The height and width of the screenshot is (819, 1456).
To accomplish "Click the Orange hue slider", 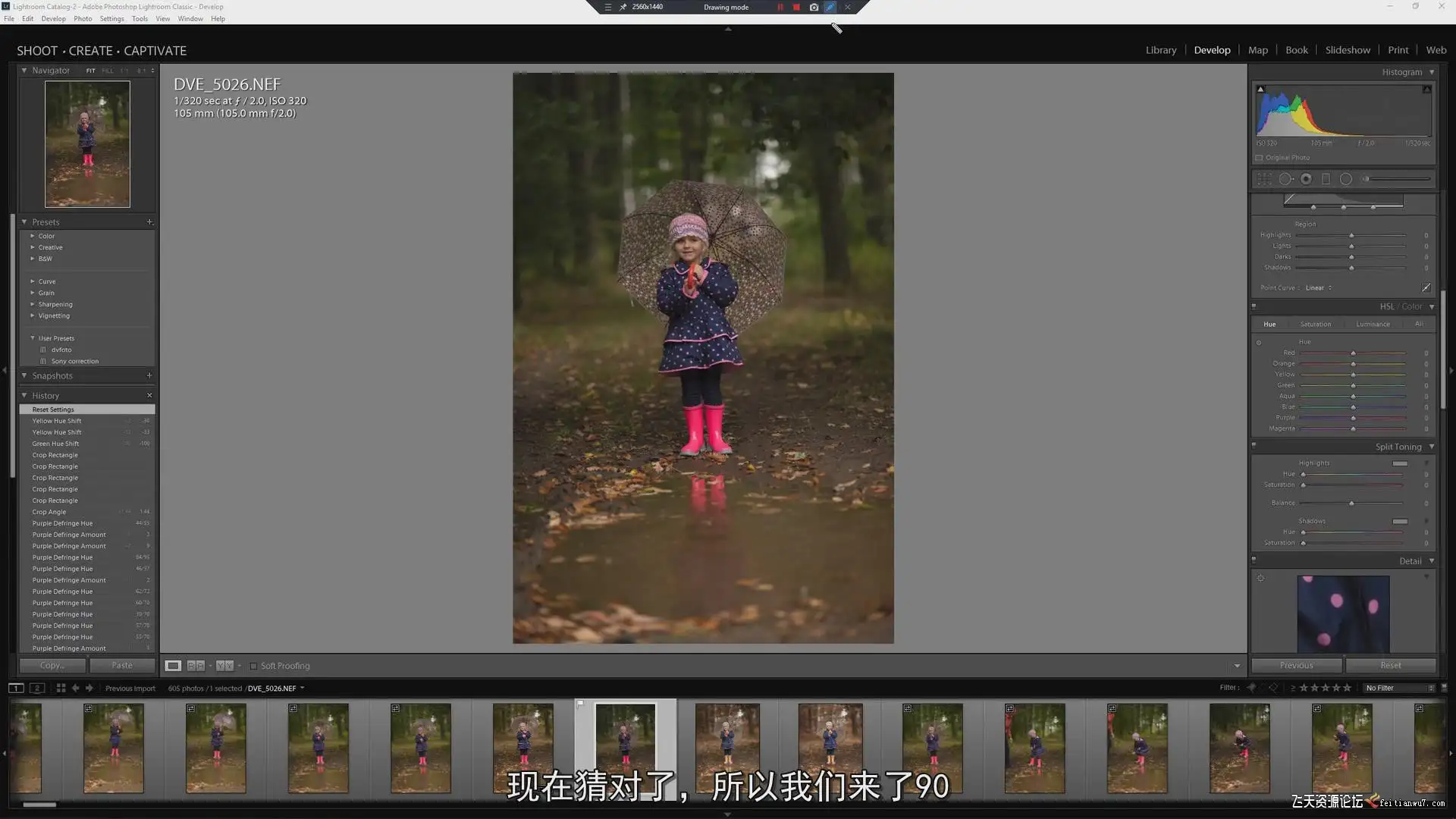I will pos(1353,364).
